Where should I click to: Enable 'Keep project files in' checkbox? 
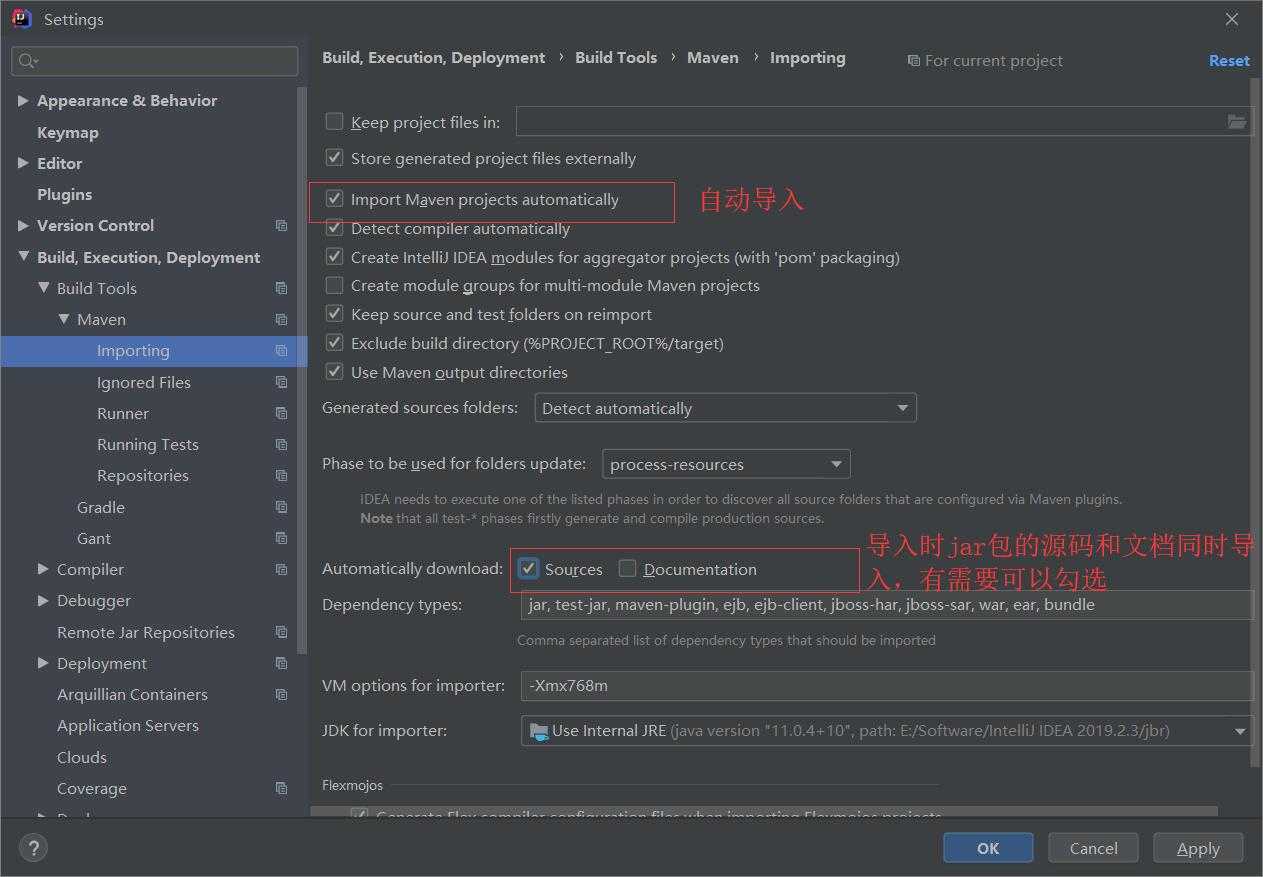[335, 122]
